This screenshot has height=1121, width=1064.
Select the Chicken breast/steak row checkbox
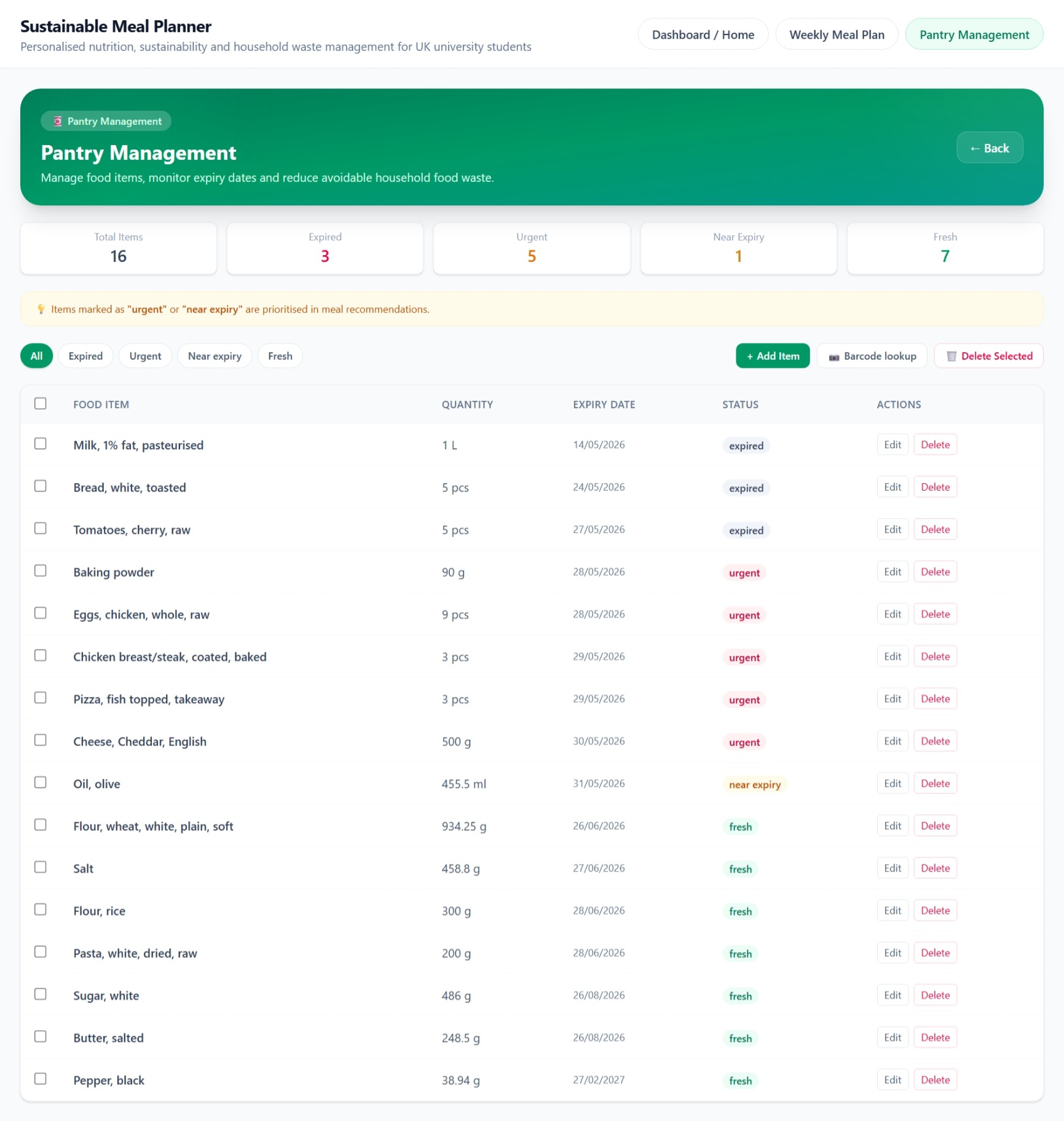[x=41, y=655]
